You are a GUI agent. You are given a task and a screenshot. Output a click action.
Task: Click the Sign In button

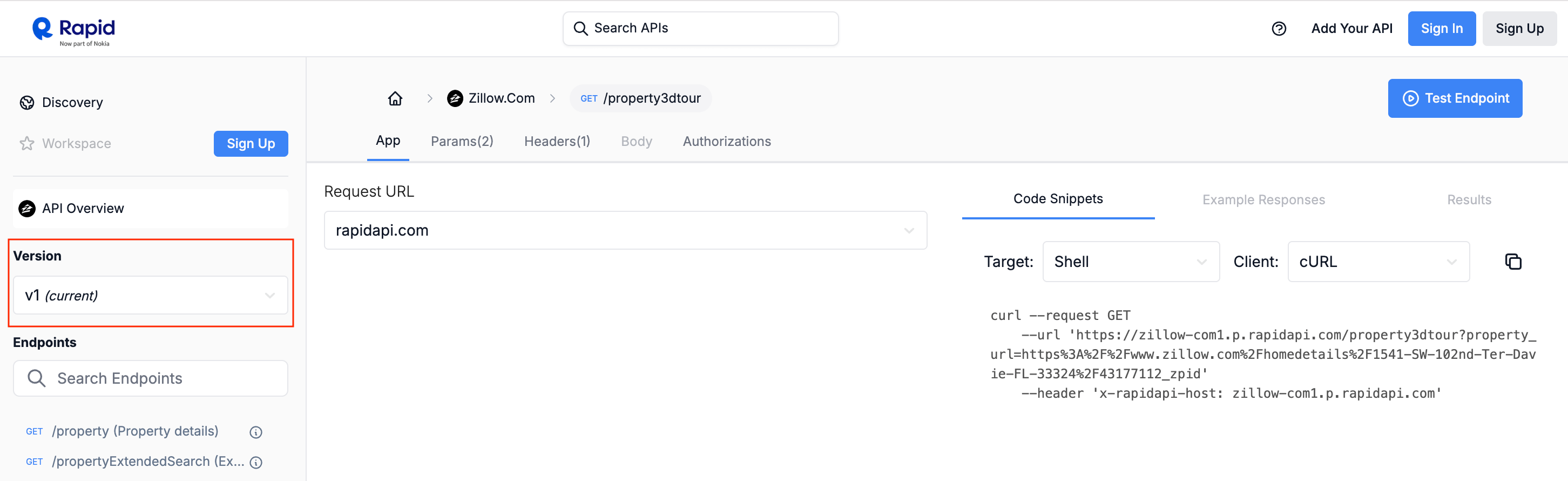pyautogui.click(x=1441, y=29)
